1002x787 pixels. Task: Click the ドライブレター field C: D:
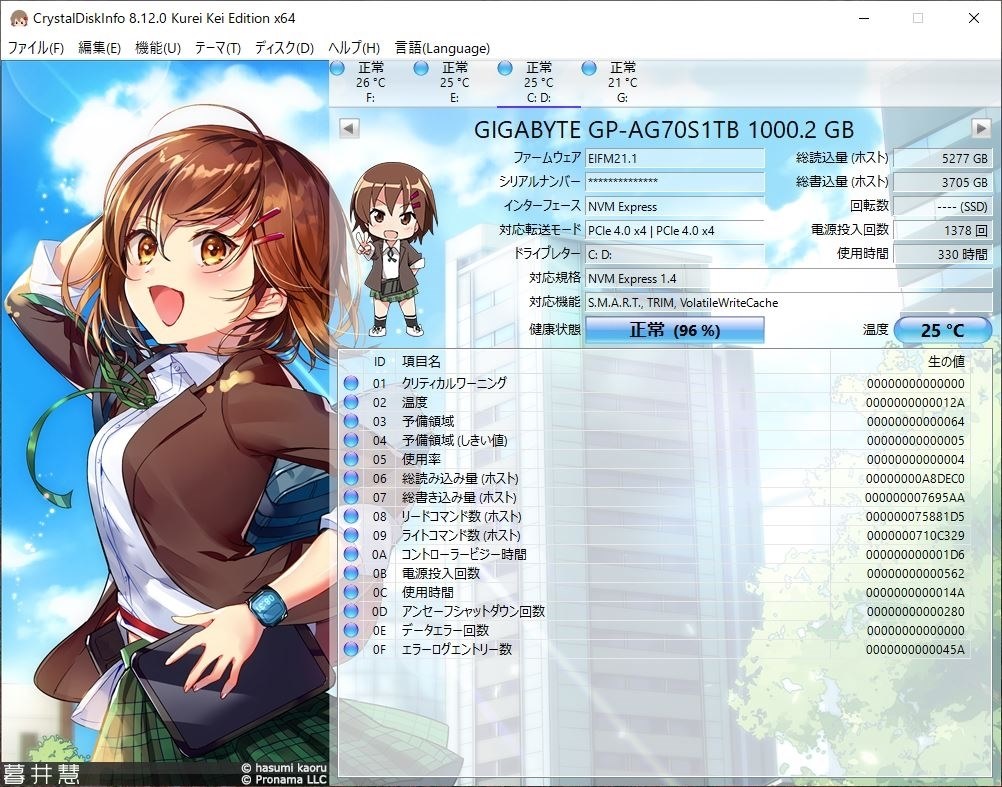(675, 254)
